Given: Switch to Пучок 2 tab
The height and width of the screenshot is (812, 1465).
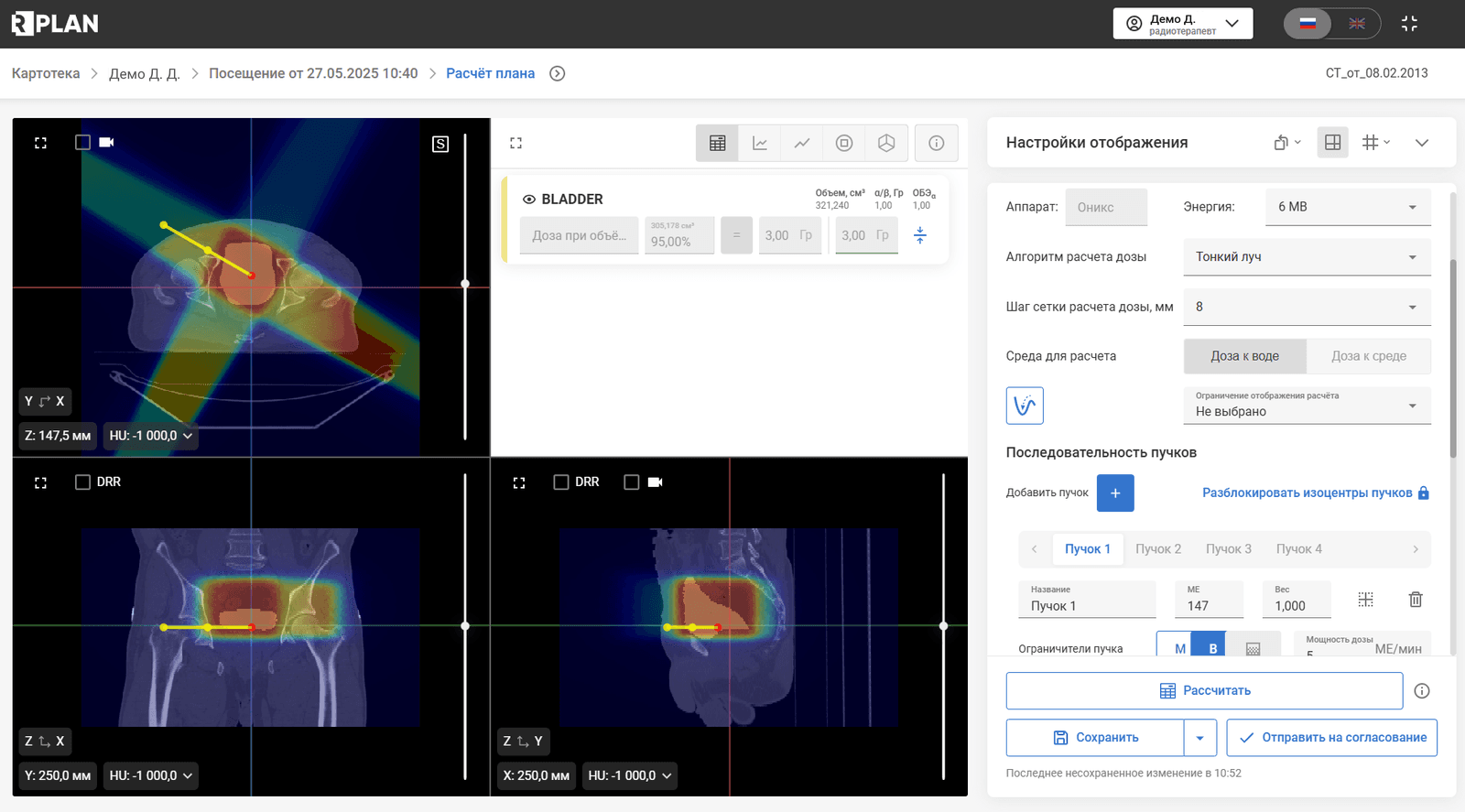Looking at the screenshot, I should tap(1158, 549).
